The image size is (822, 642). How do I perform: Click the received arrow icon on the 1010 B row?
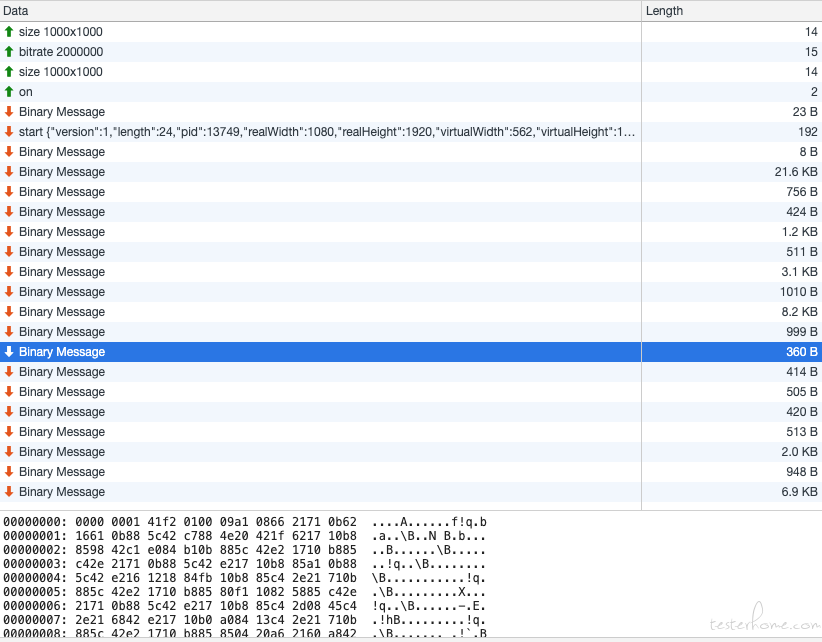(9, 291)
